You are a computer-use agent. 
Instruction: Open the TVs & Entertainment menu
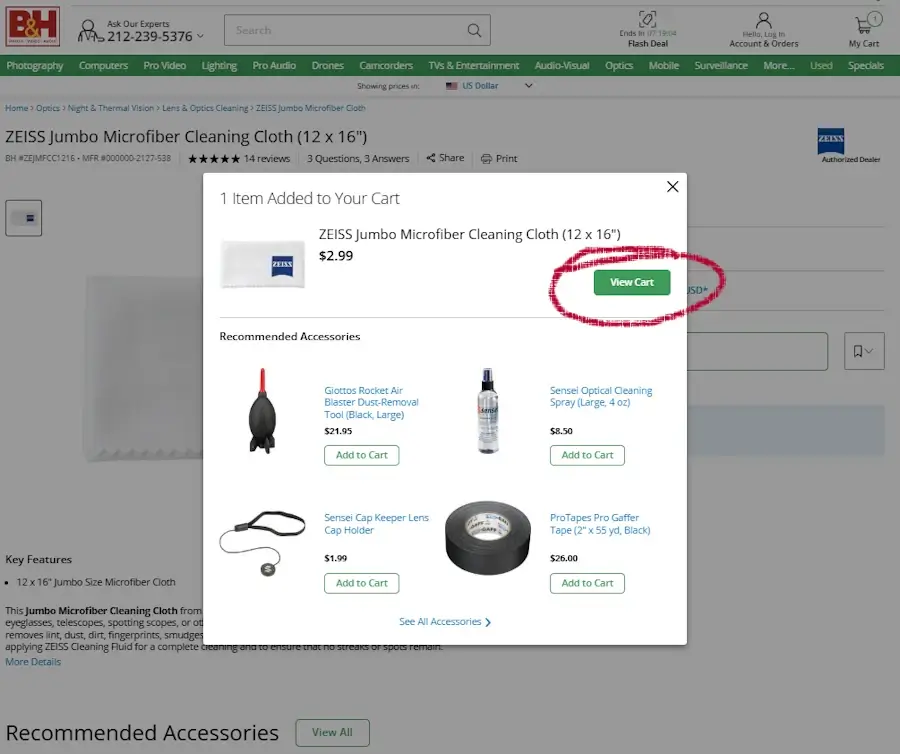474,65
